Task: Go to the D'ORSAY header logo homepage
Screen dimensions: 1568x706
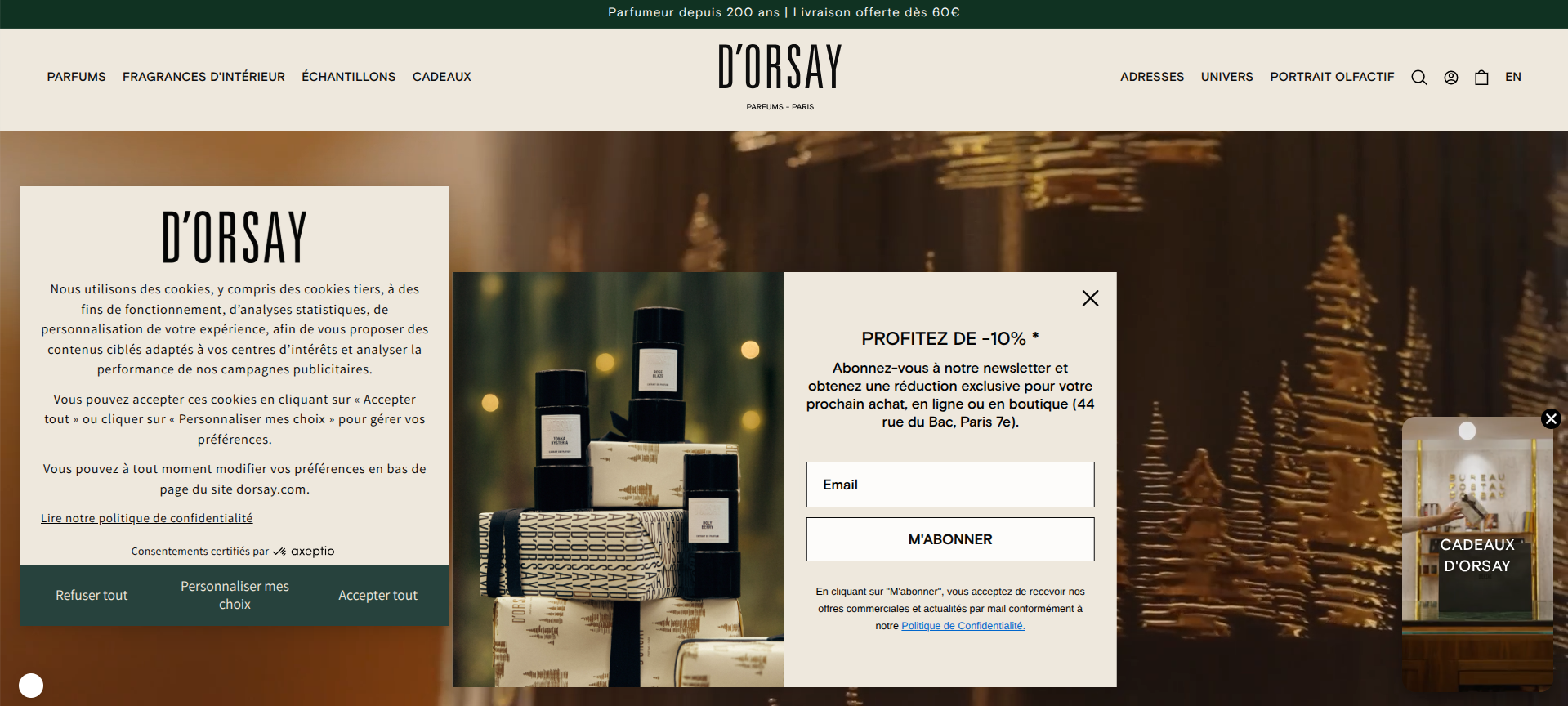Action: coord(780,76)
